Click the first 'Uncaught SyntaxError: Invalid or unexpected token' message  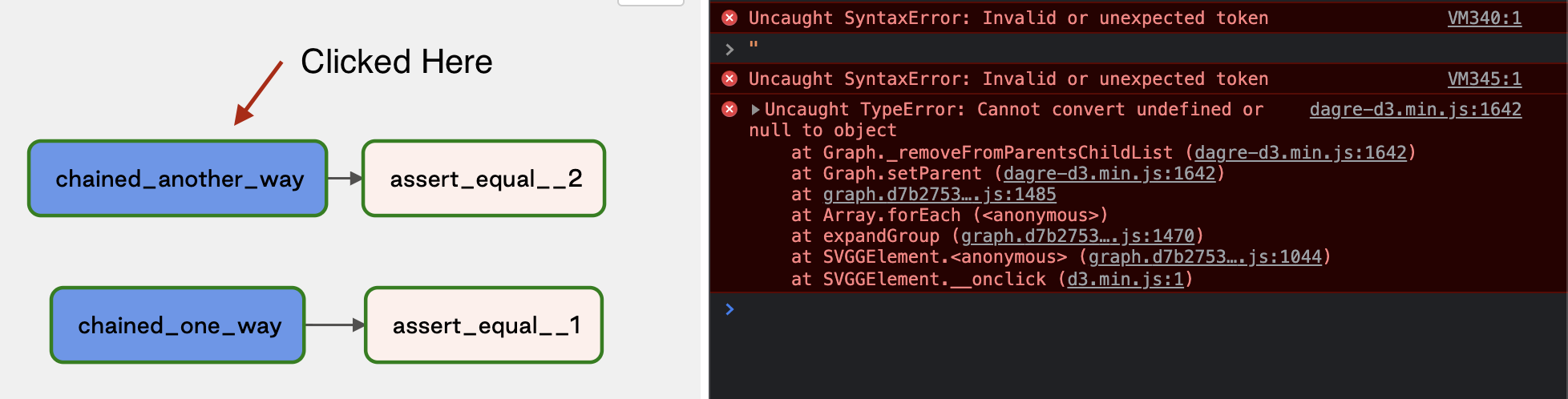1008,18
